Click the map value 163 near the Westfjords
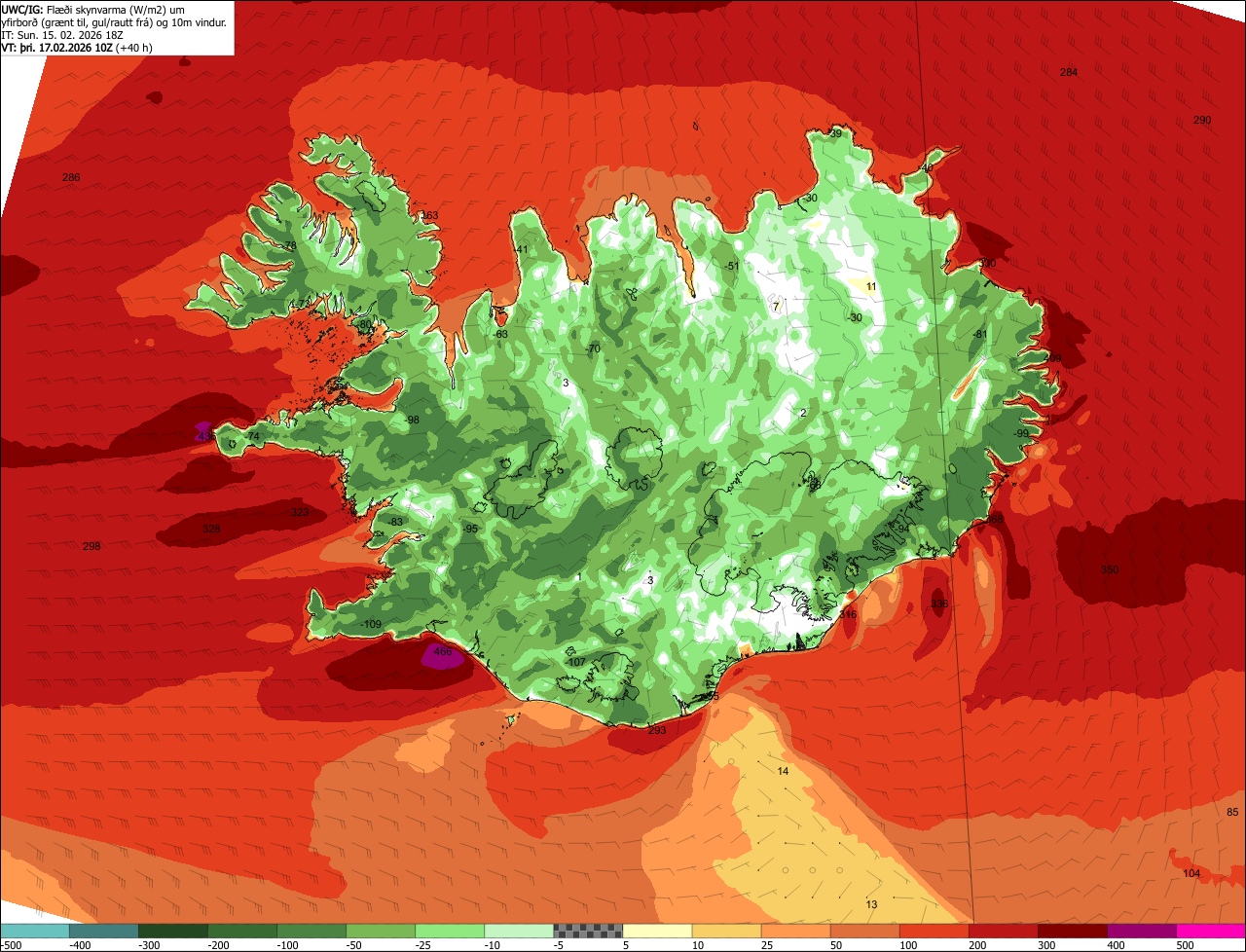Screen dimensions: 1246x952 [x=429, y=215]
